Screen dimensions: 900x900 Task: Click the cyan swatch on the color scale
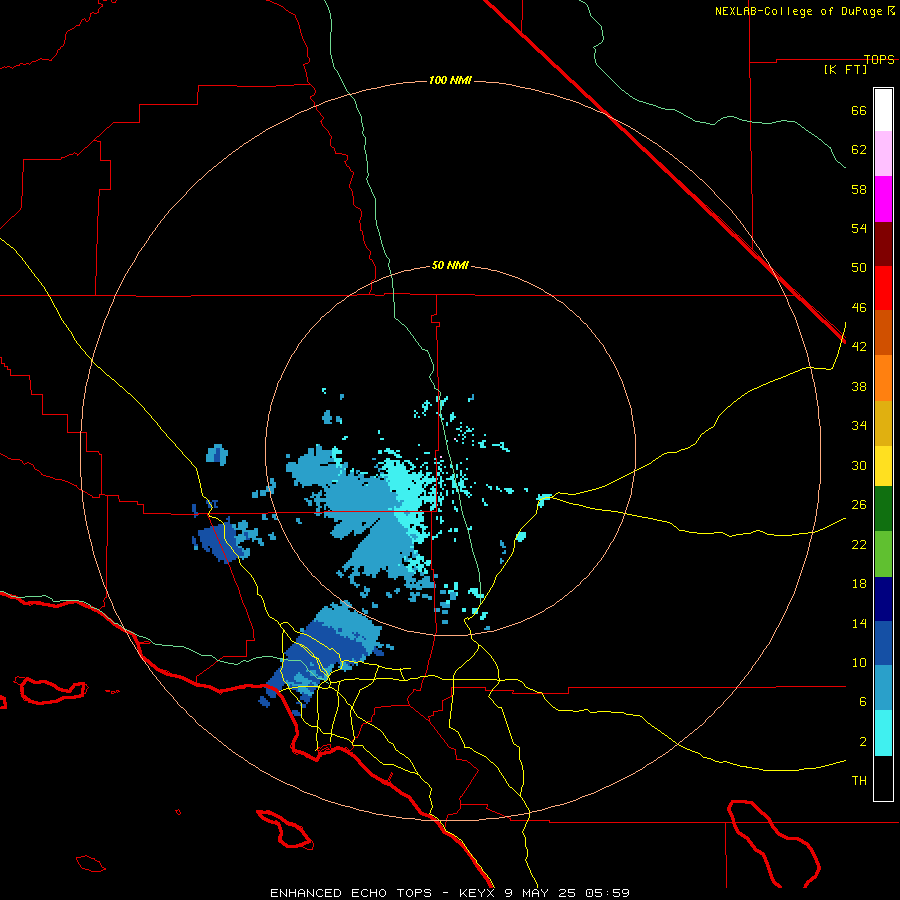[x=883, y=733]
